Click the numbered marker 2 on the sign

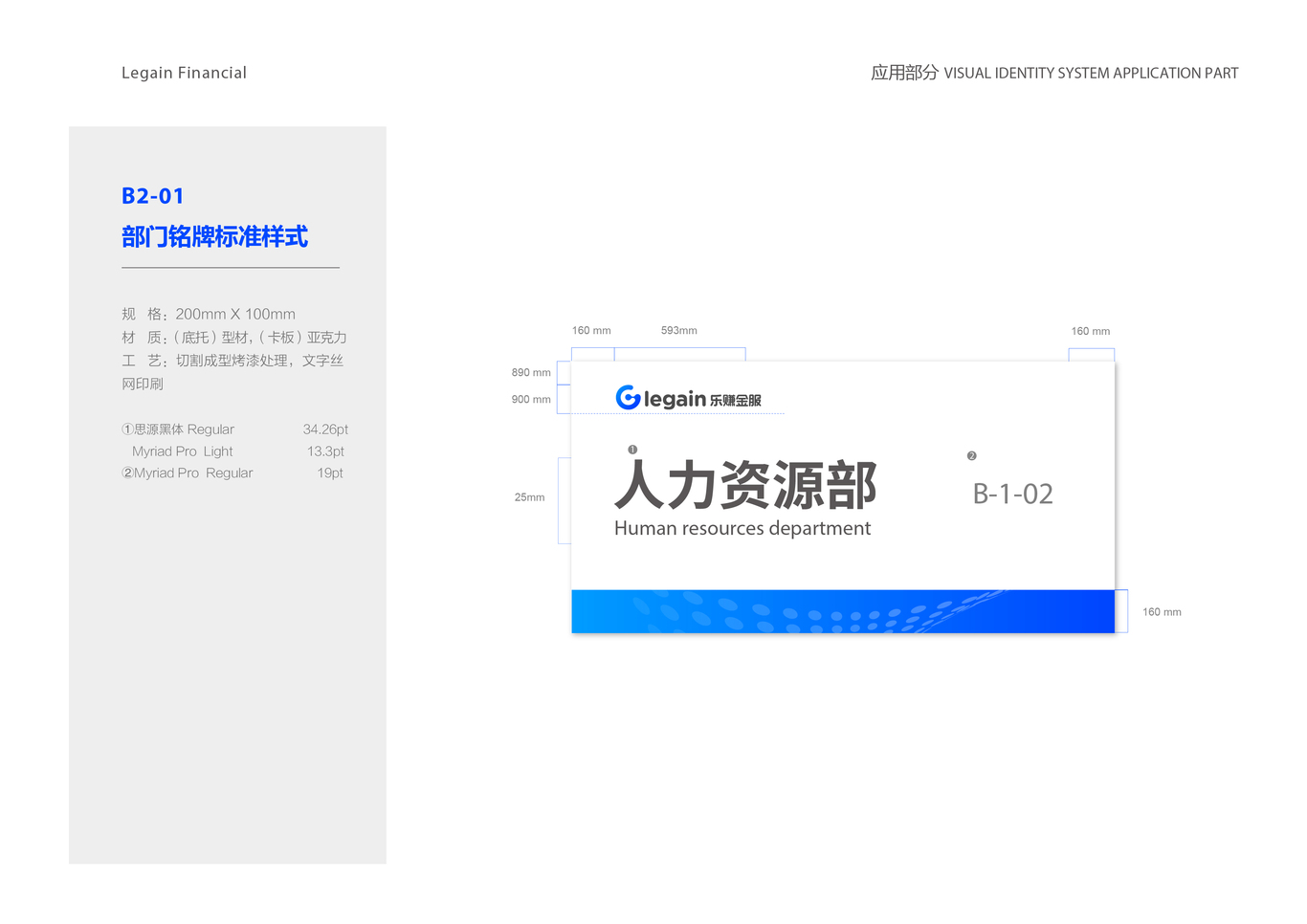point(972,456)
